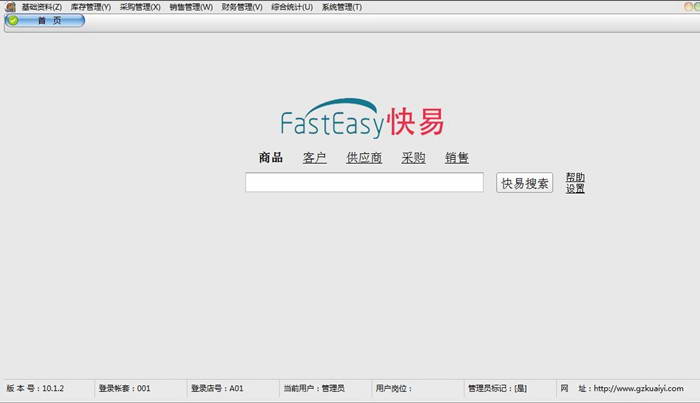Image resolution: width=700 pixels, height=403 pixels.
Task: Click the green check icon on 首页 tab
Action: click(x=13, y=21)
